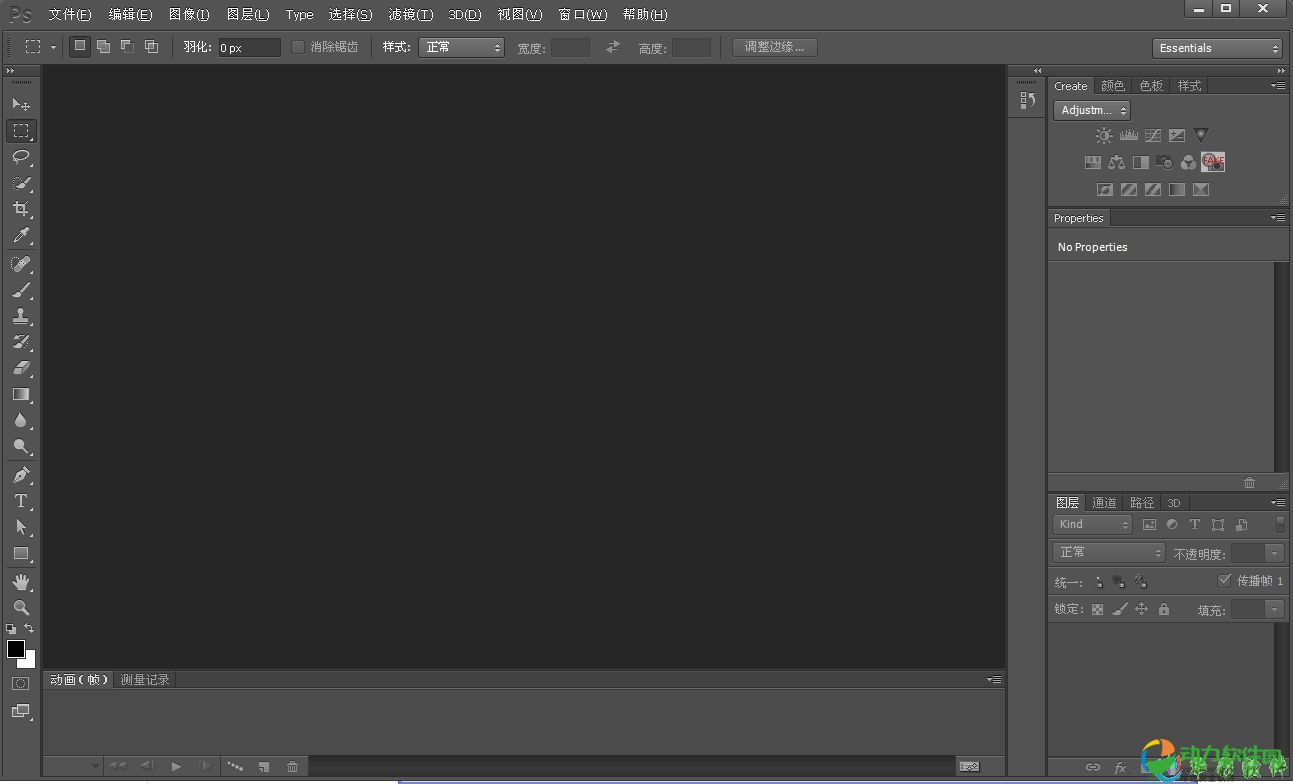Select the Brush tool
Screen dimensions: 1293x784
point(20,290)
